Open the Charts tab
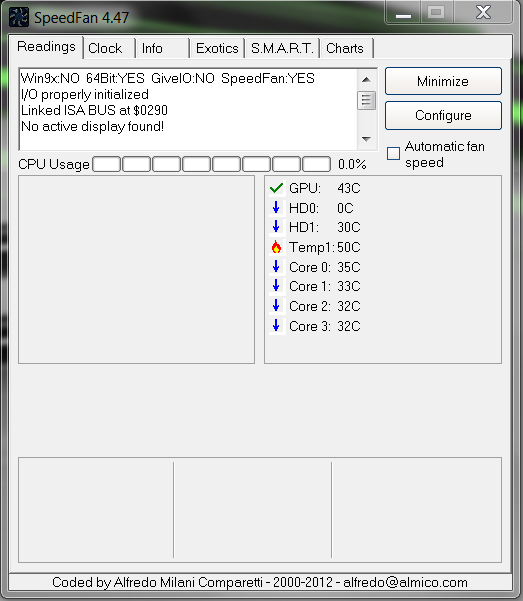 click(345, 49)
